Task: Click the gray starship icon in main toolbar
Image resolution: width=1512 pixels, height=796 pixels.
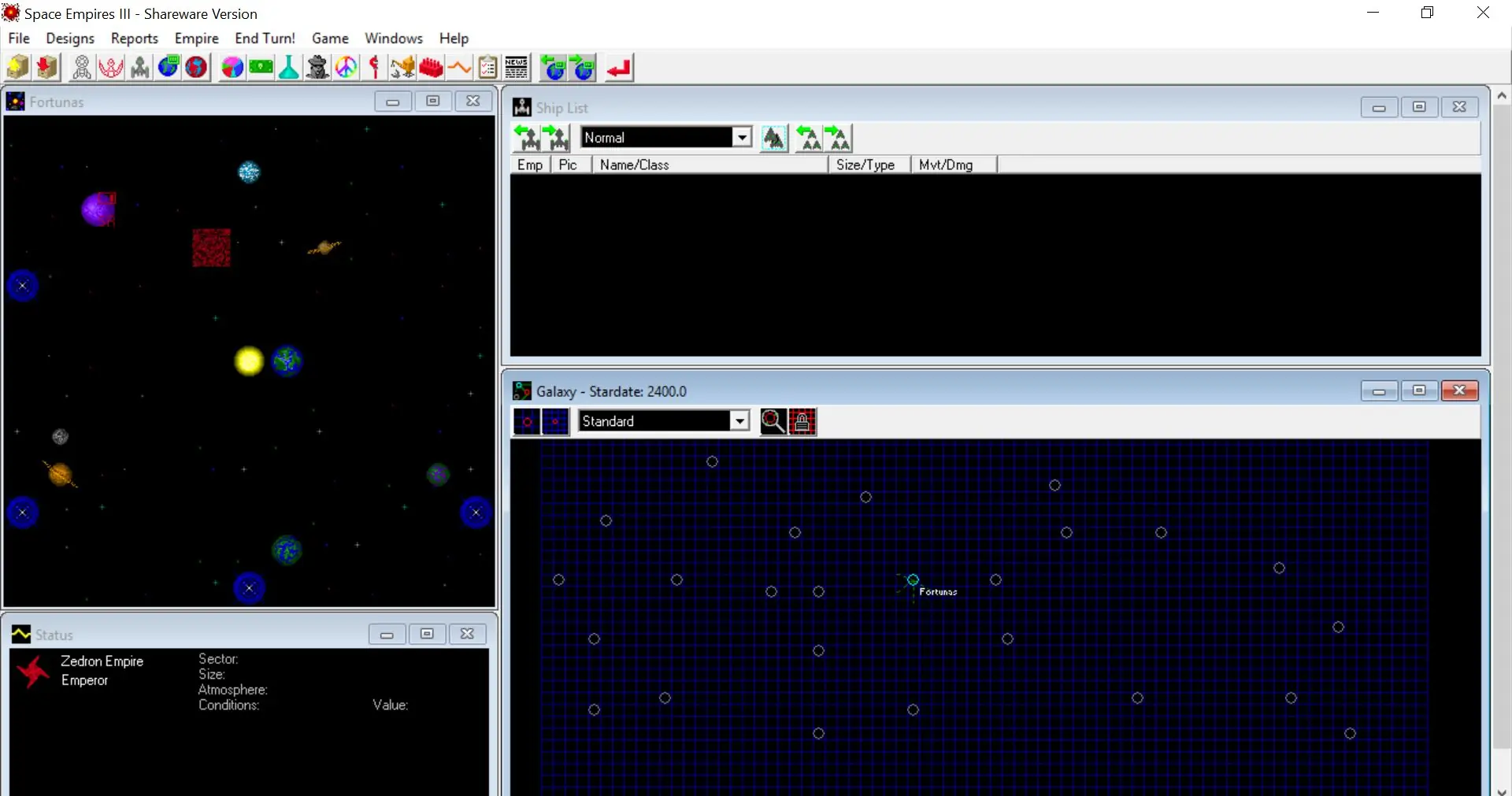Action: coord(140,68)
